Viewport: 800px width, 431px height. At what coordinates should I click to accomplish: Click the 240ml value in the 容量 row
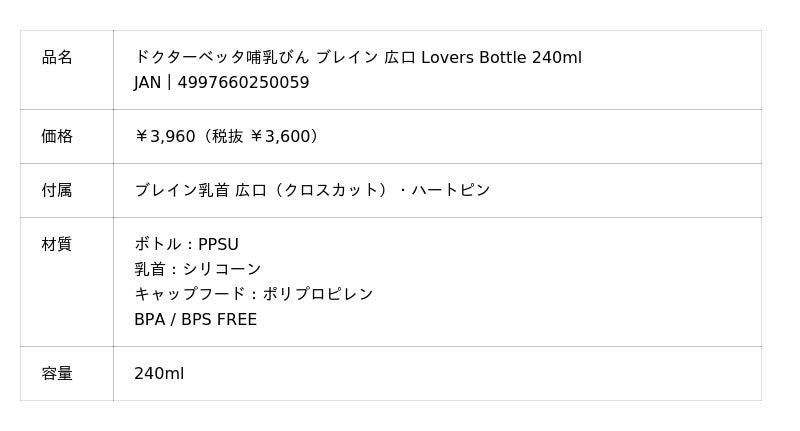[x=159, y=374]
